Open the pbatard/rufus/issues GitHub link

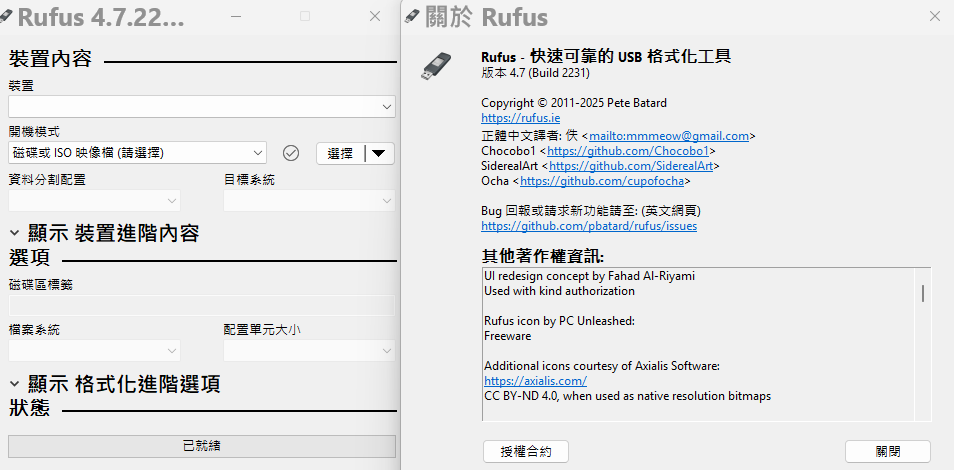pyautogui.click(x=589, y=226)
